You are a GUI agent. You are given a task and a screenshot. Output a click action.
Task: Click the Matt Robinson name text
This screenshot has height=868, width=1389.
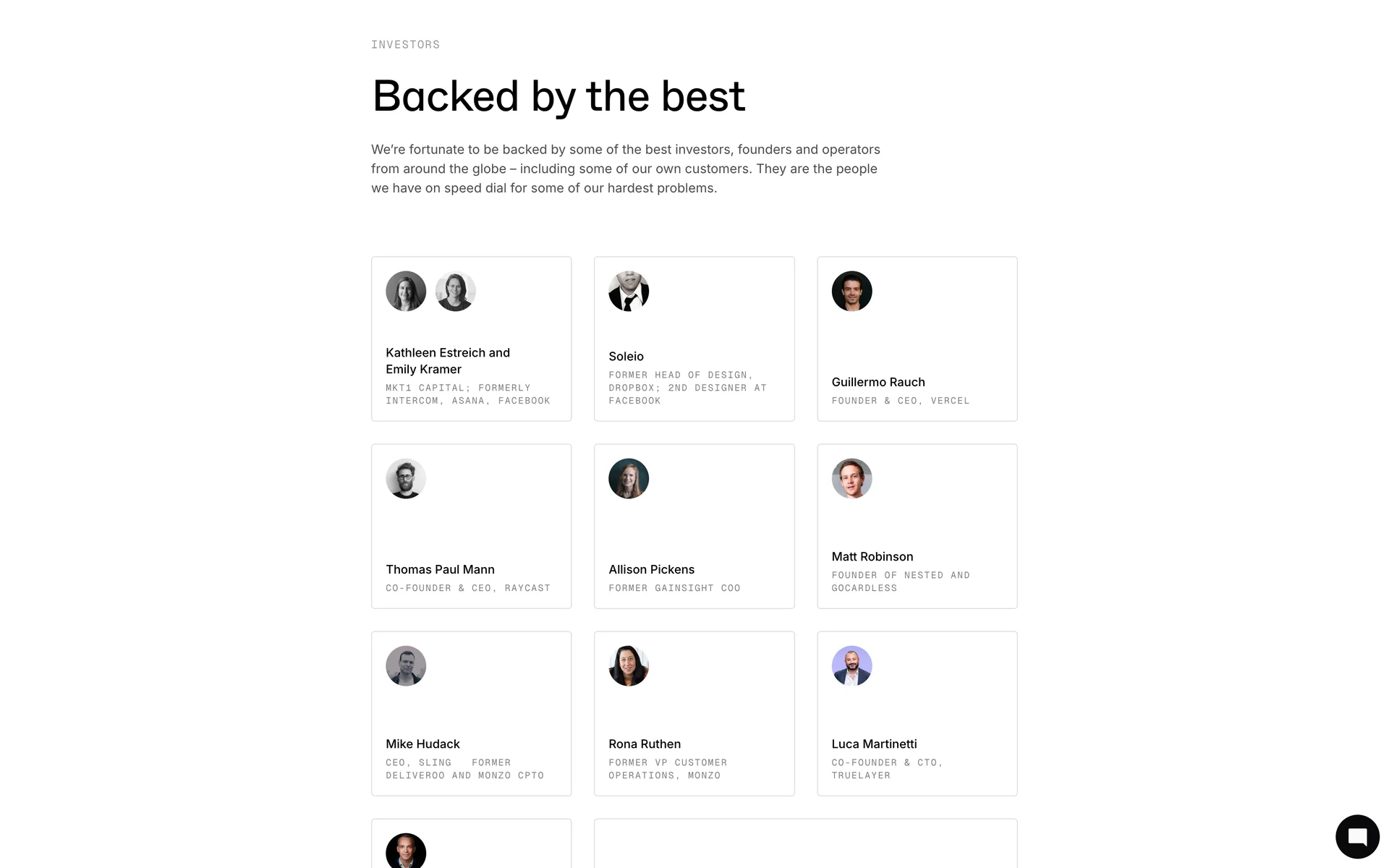872,556
